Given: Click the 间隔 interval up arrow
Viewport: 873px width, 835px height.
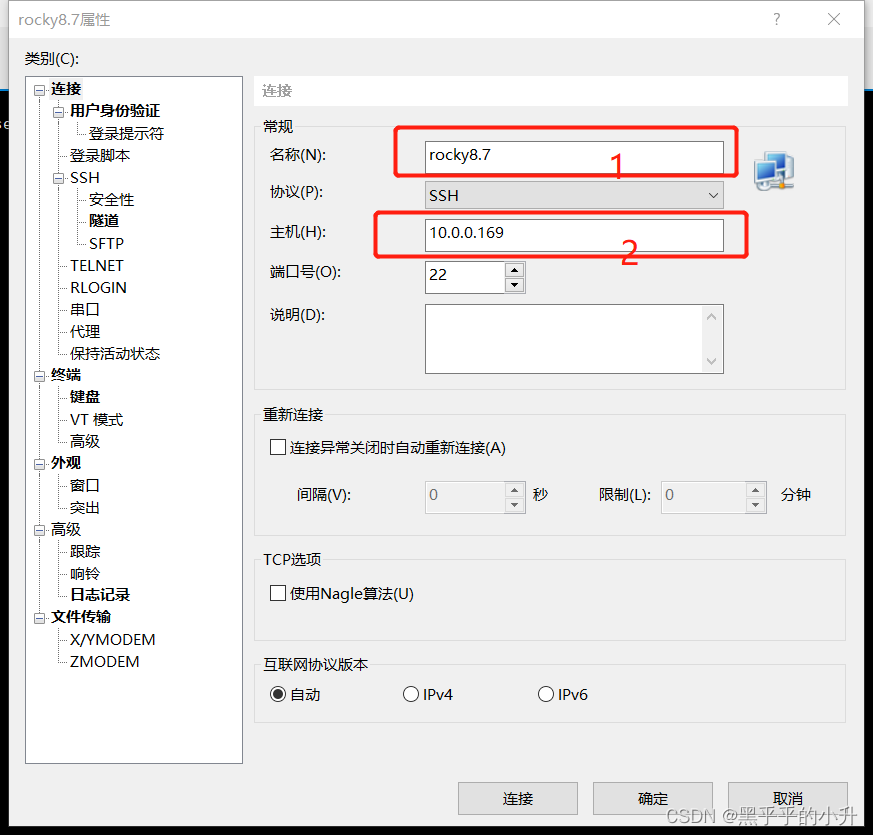Looking at the screenshot, I should point(514,490).
